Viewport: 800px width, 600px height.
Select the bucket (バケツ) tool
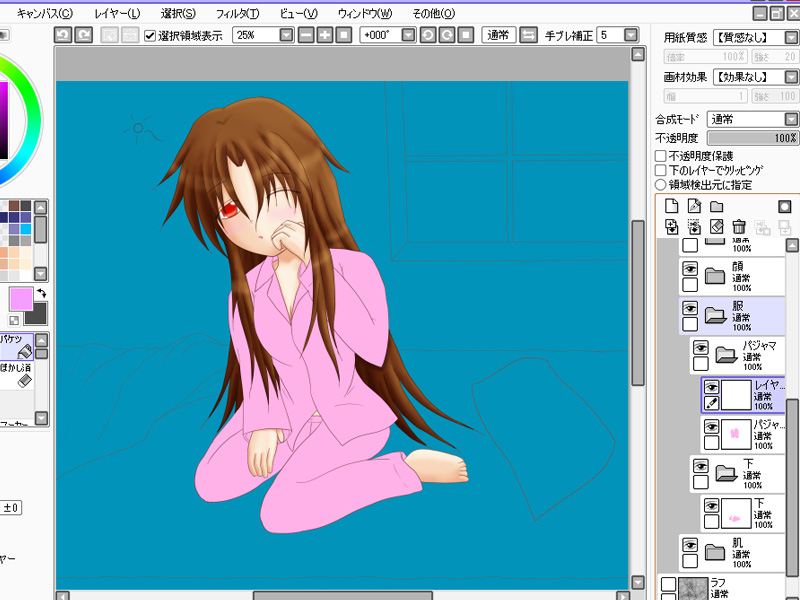click(19, 347)
